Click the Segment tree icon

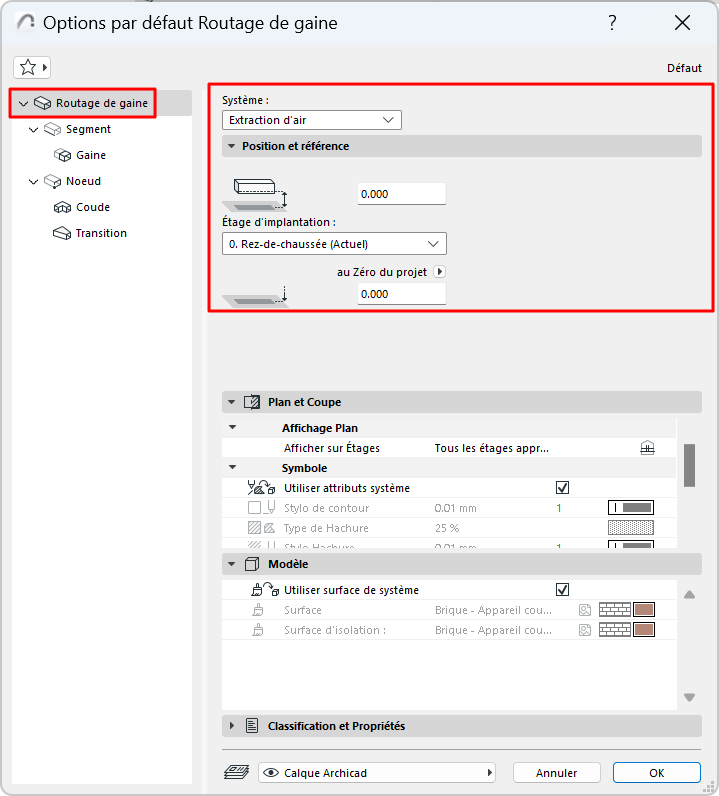[x=52, y=129]
